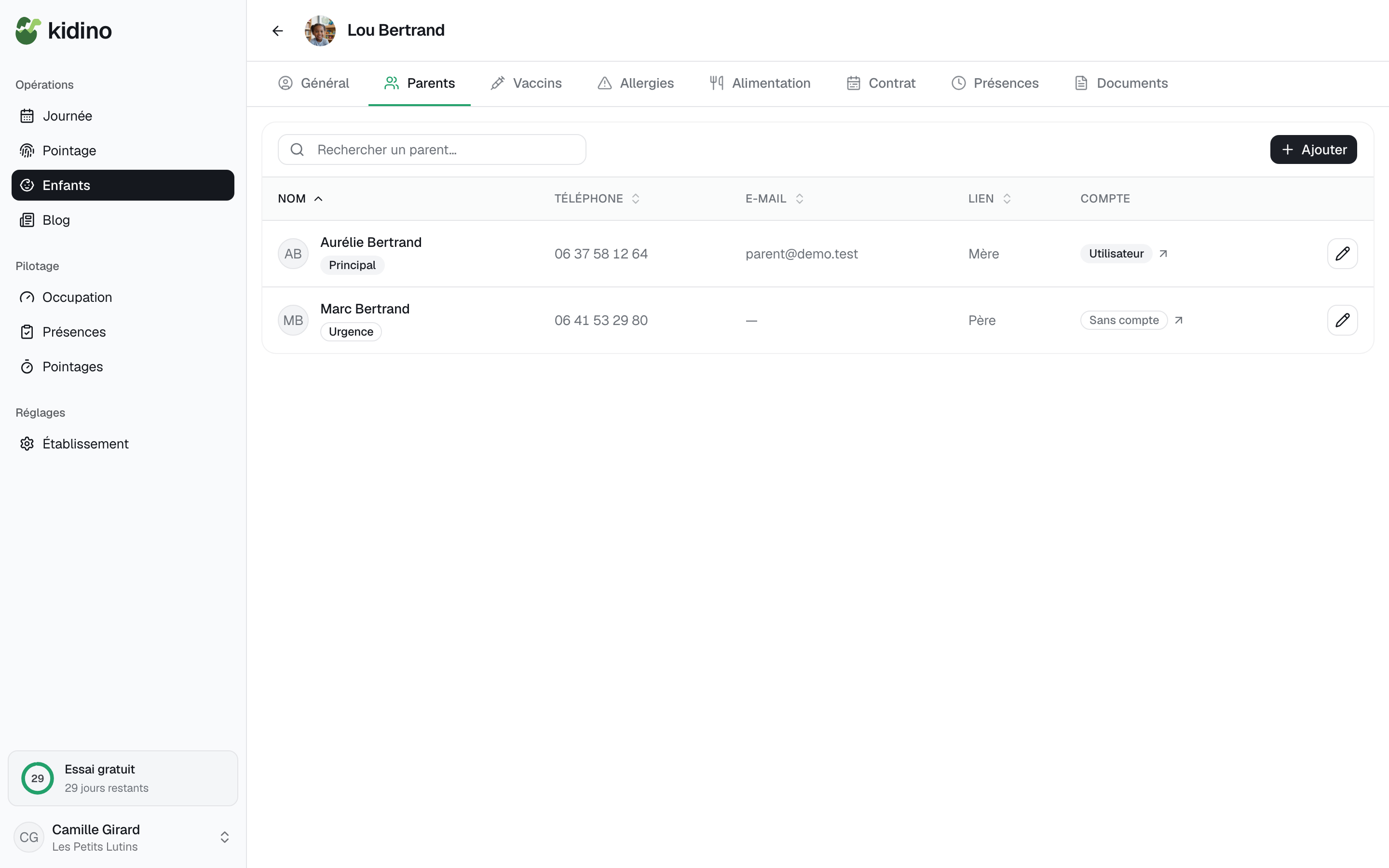1389x868 pixels.
Task: Switch to the Vaccins tab
Action: (526, 83)
